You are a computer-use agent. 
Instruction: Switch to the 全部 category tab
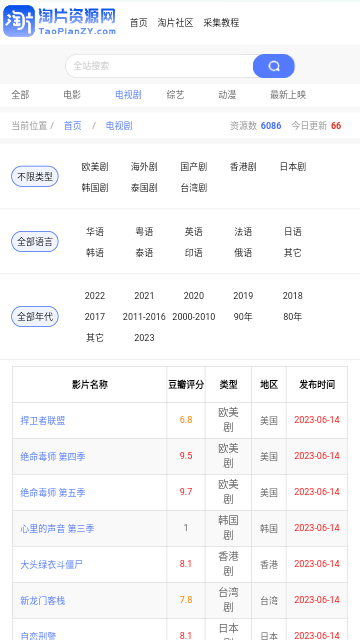tap(20, 95)
